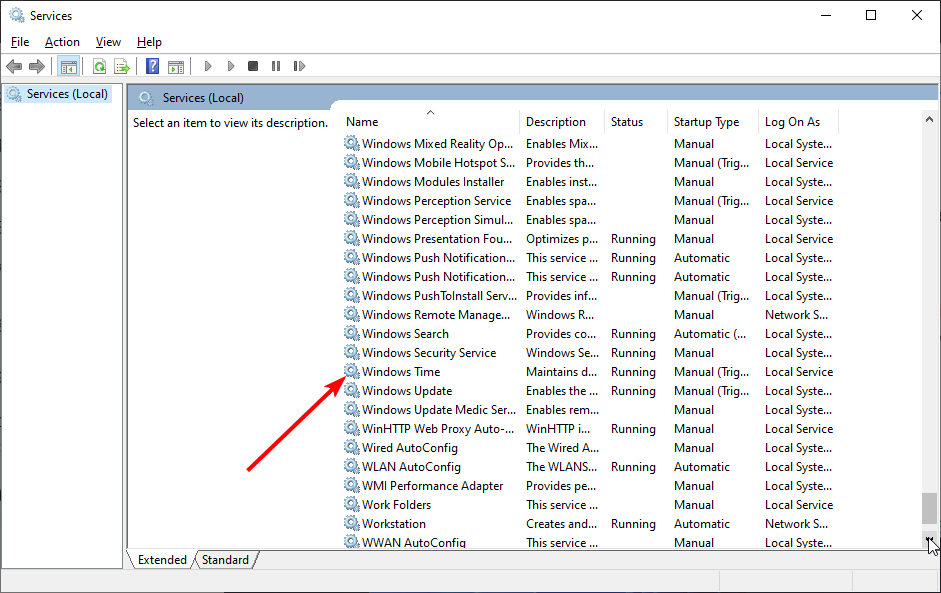Select the WLAN AutoConfig service

[x=589, y=466]
